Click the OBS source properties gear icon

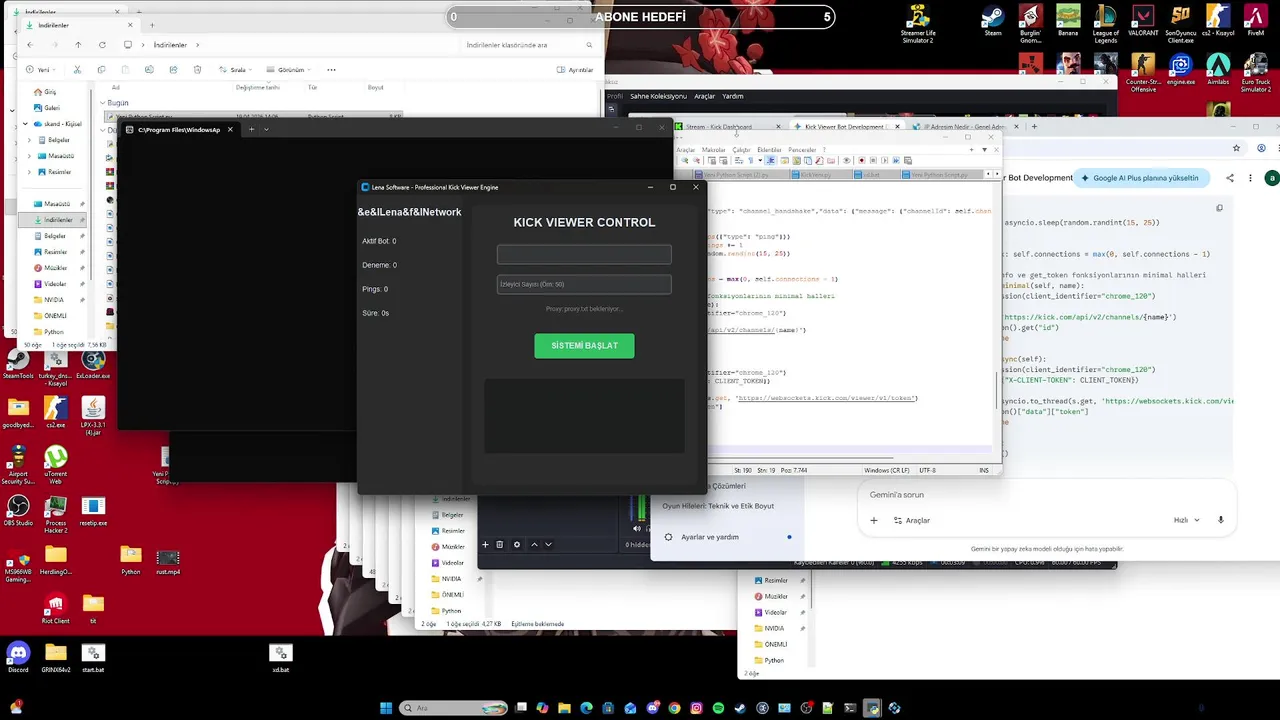click(517, 544)
